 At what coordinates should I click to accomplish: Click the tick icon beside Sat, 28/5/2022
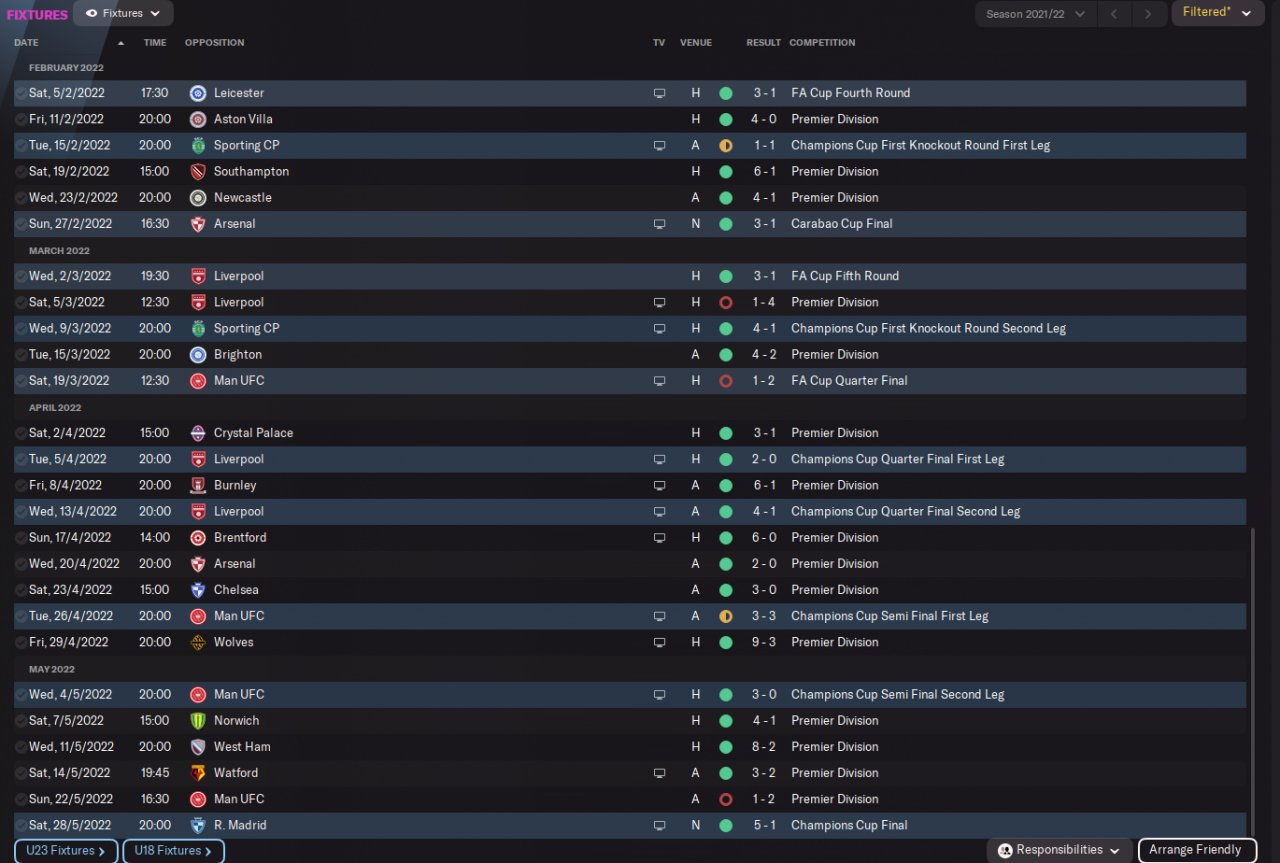coord(21,825)
